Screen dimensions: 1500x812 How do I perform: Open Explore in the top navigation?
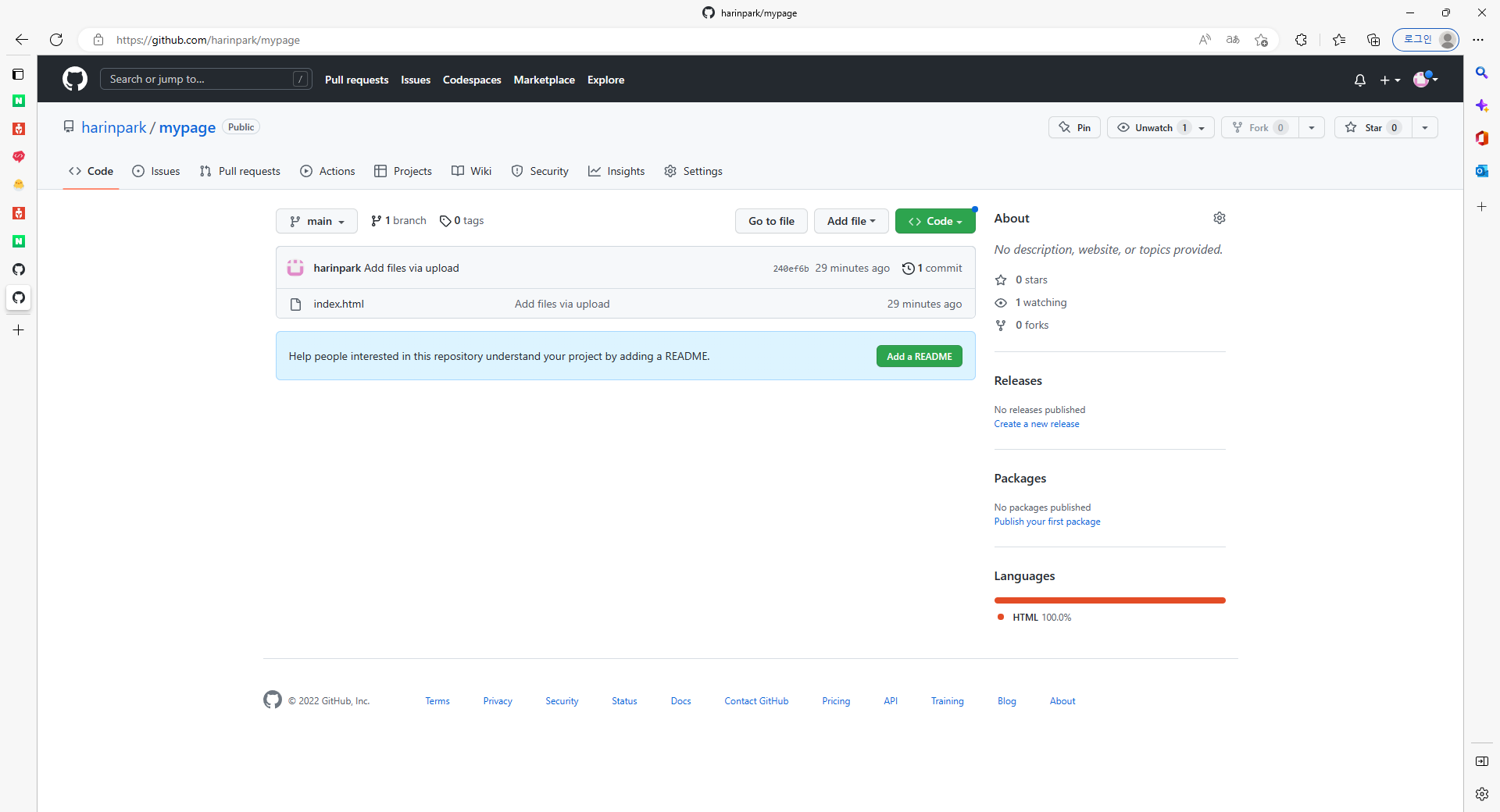click(x=606, y=80)
